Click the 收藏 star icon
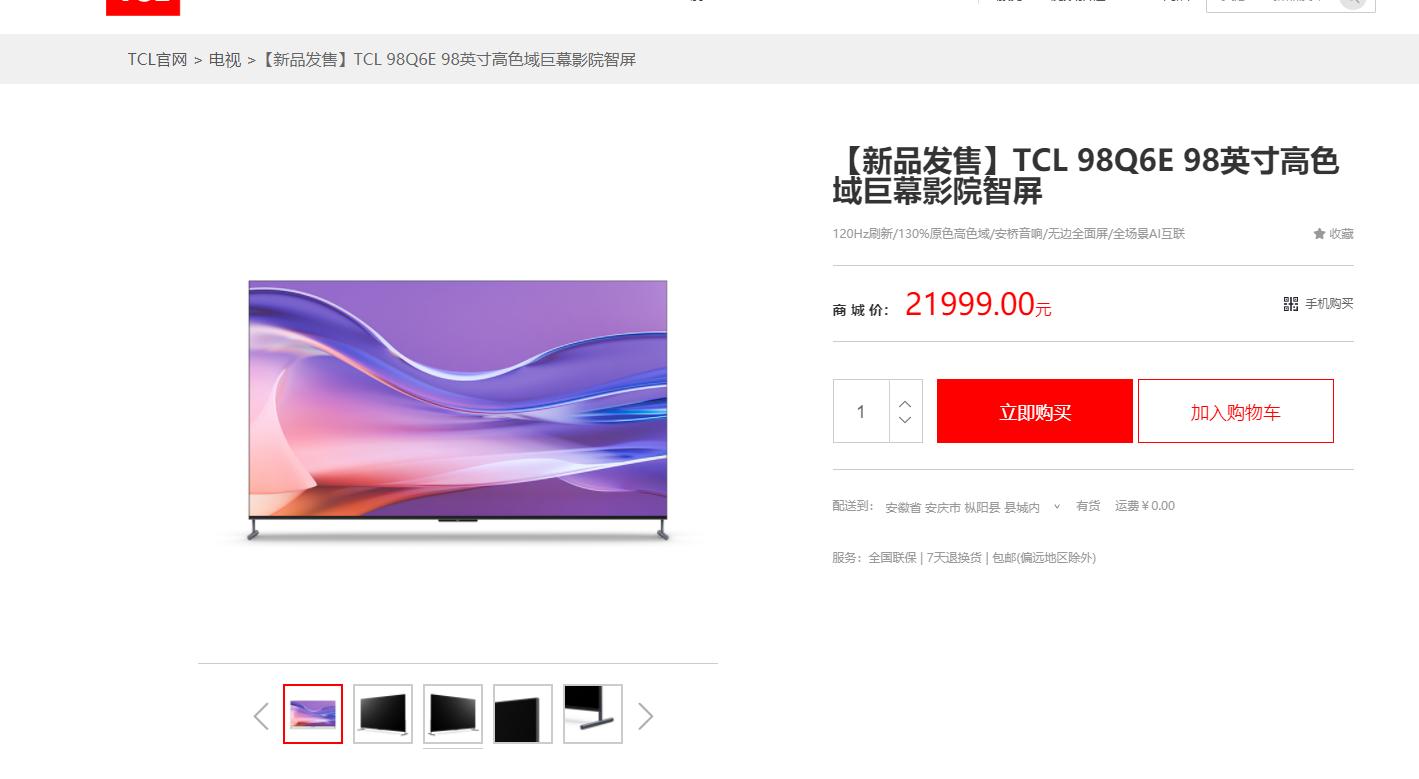This screenshot has height=779, width=1419. pyautogui.click(x=1319, y=234)
